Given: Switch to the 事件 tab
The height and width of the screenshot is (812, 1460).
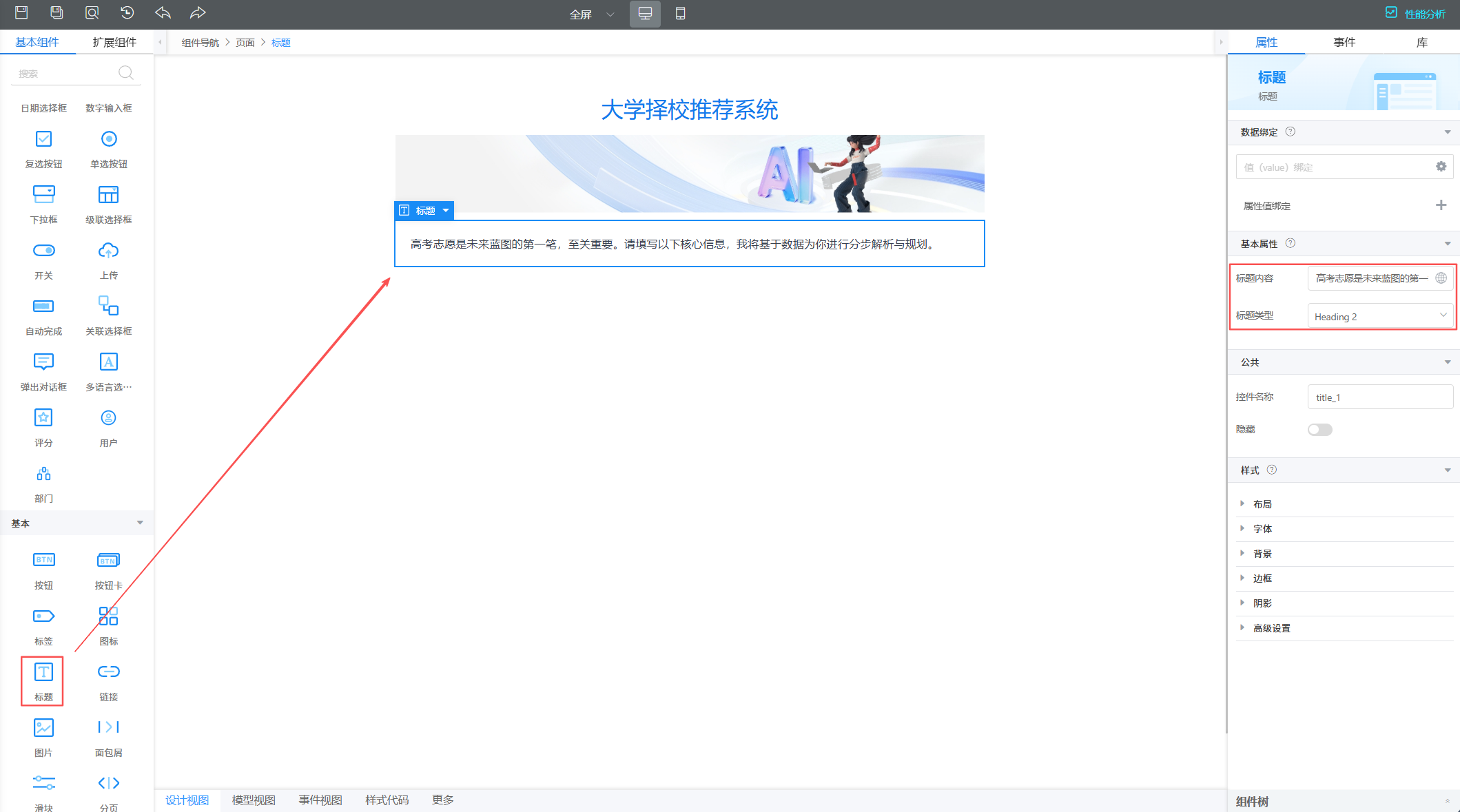Looking at the screenshot, I should [1344, 42].
